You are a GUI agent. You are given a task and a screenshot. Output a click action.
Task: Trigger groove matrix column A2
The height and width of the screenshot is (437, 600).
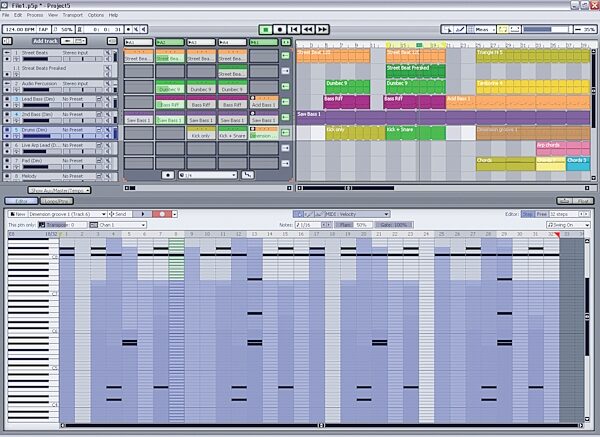click(170, 42)
